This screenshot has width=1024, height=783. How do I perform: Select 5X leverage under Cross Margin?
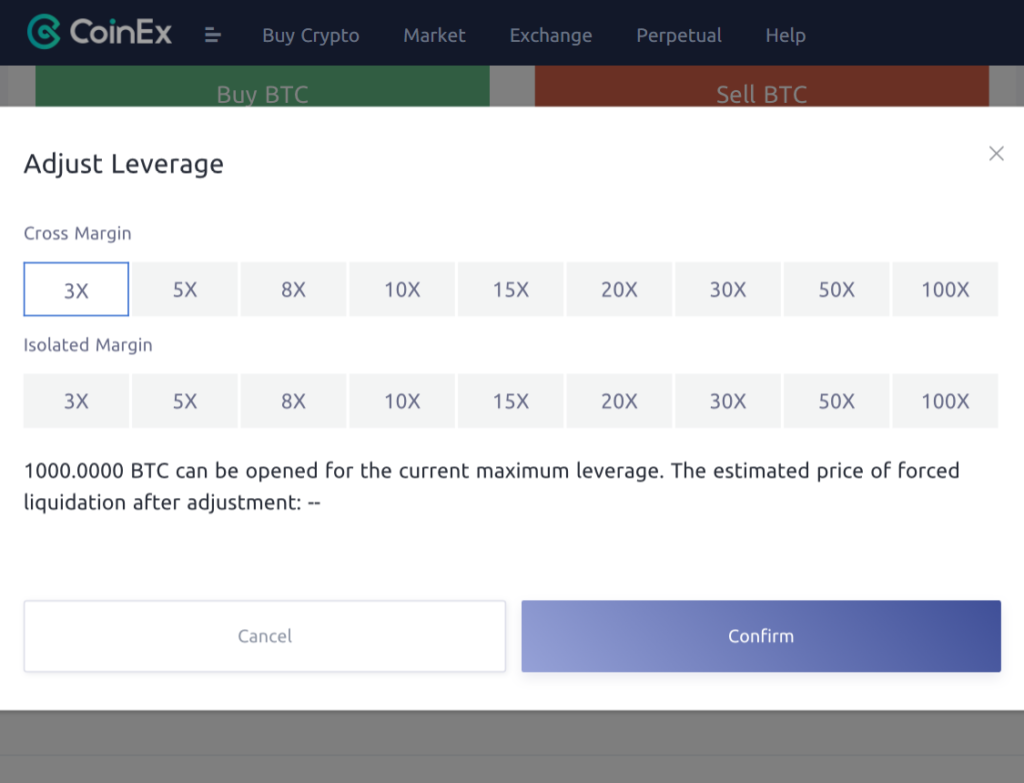pyautogui.click(x=184, y=289)
